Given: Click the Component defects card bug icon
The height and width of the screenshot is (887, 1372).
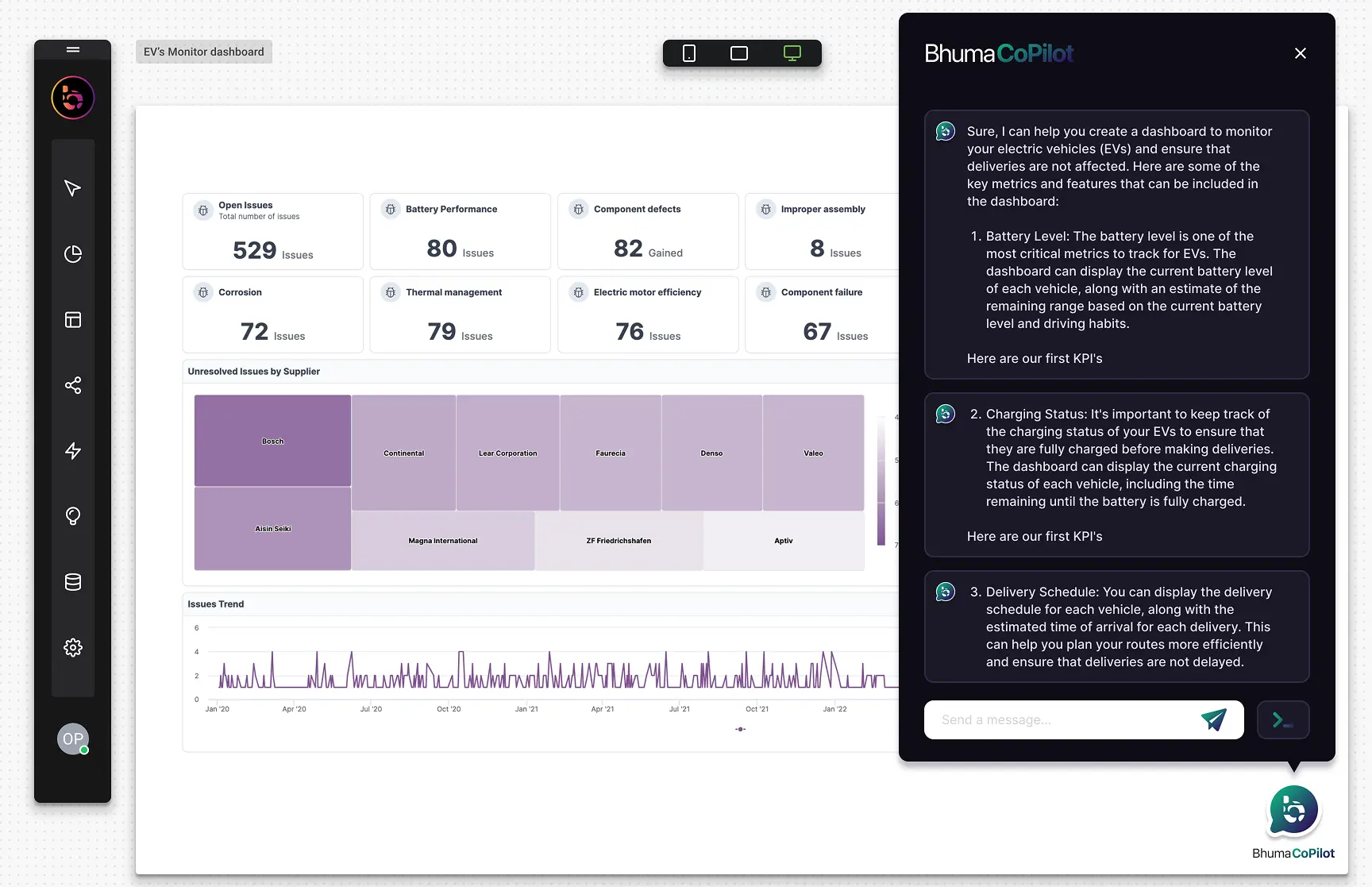Looking at the screenshot, I should 579,210.
